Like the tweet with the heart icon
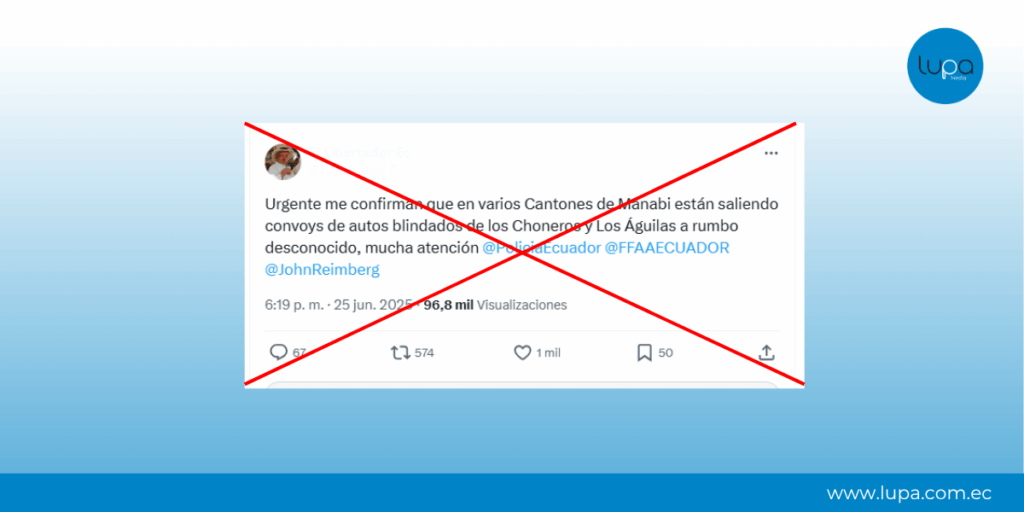This screenshot has width=1024, height=512. tap(522, 353)
